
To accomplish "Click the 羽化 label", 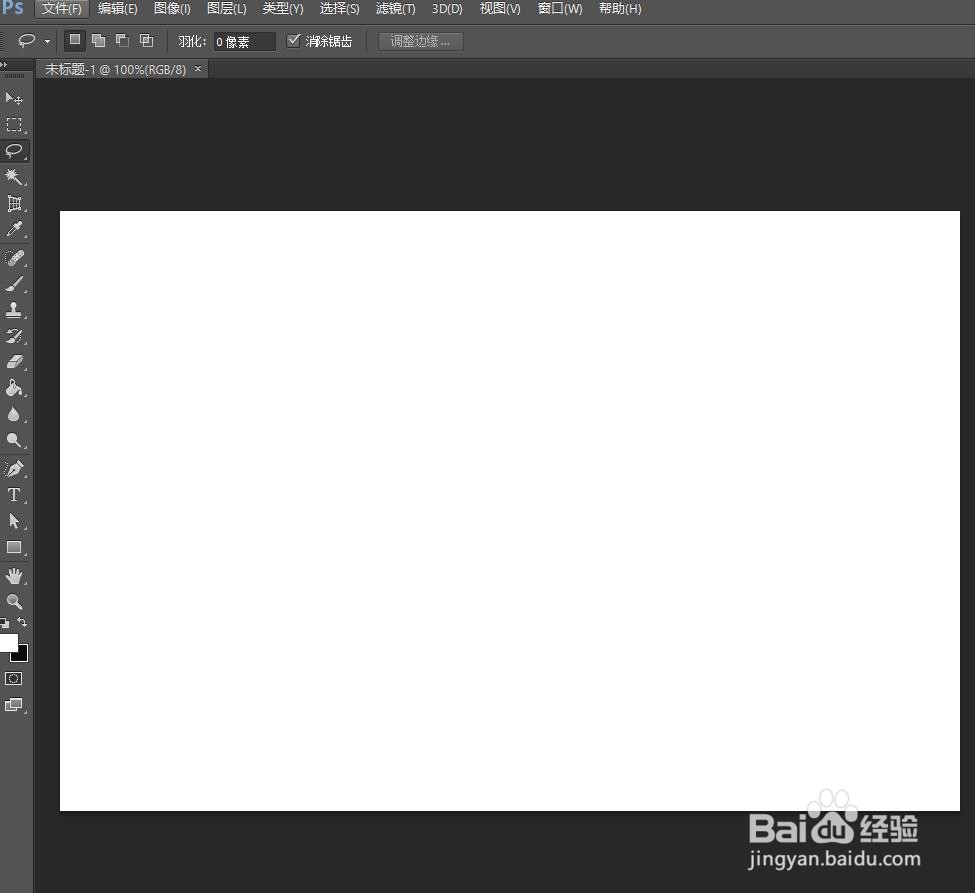I will pyautogui.click(x=192, y=41).
